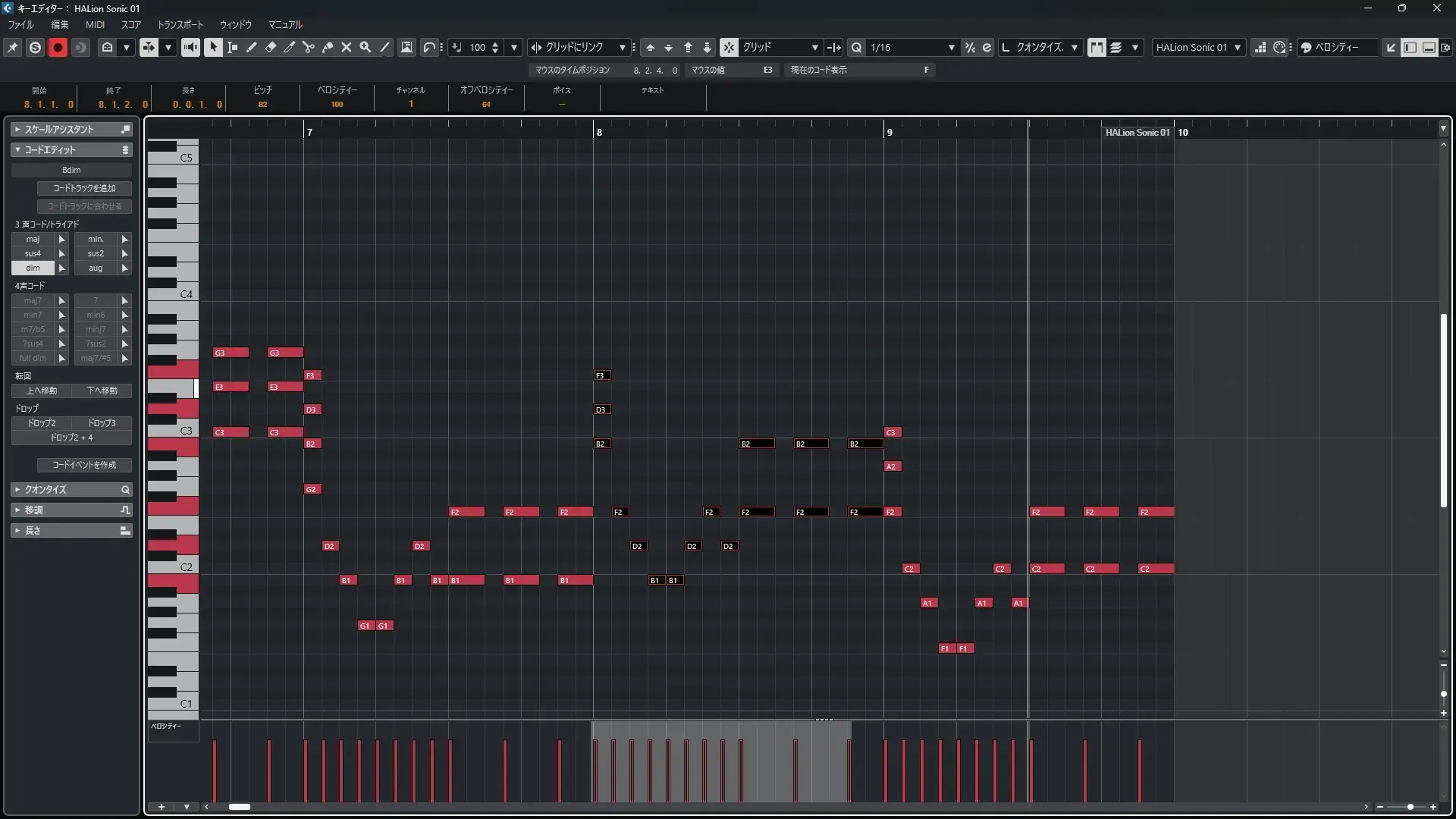
Task: Select the sus4 triad chord button
Action: click(x=33, y=253)
